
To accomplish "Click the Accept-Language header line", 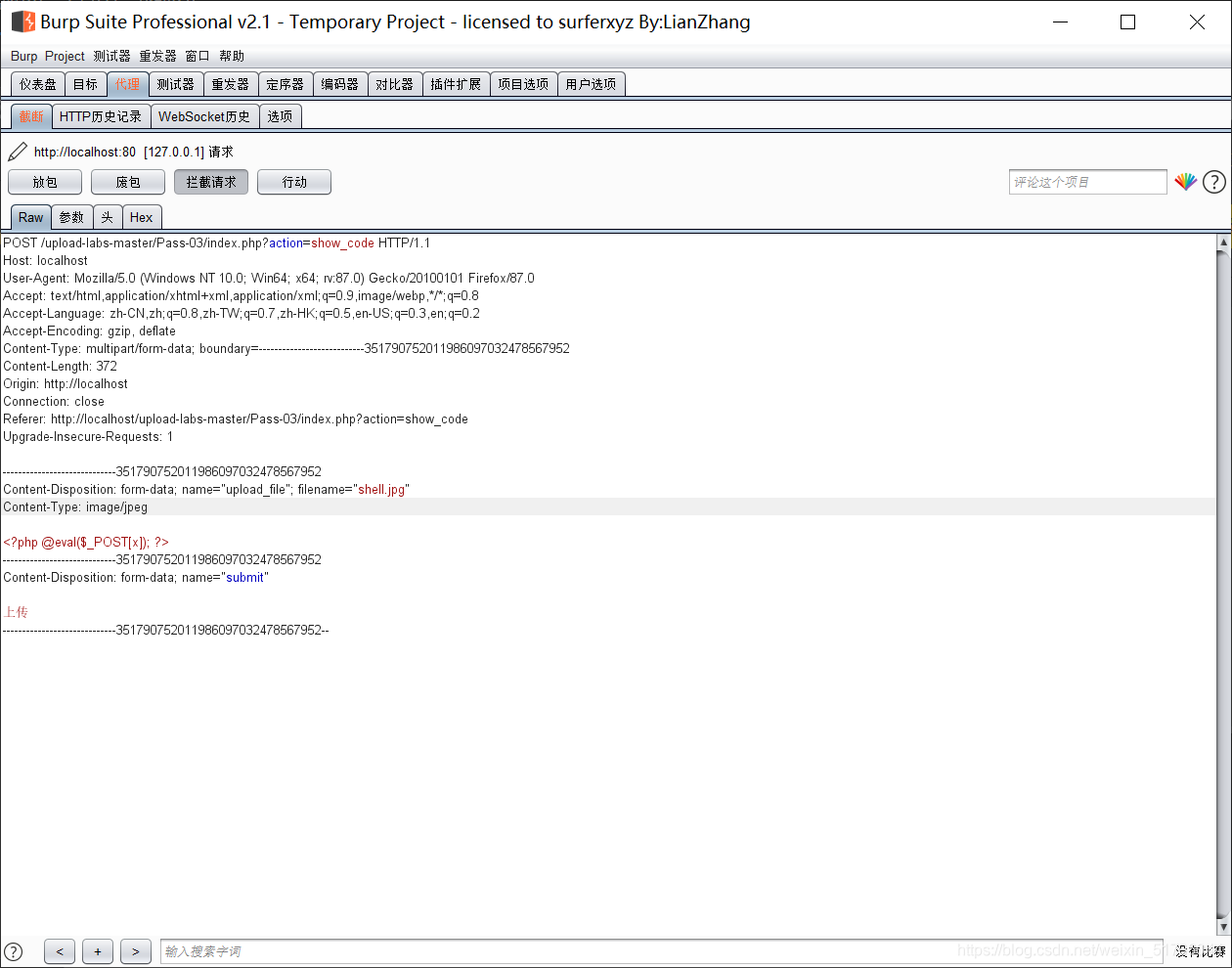I will pos(242,313).
